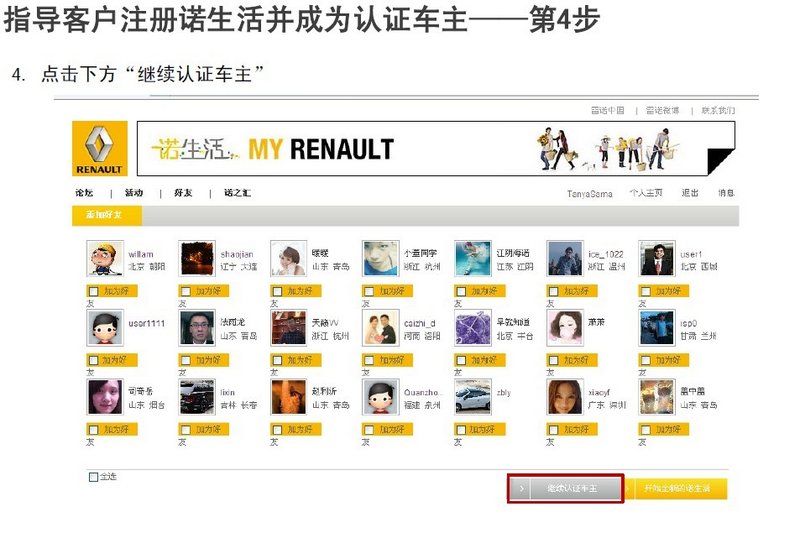The image size is (800, 538).
Task: Open caizhi_d's wedding photo avatar
Action: 381,328
